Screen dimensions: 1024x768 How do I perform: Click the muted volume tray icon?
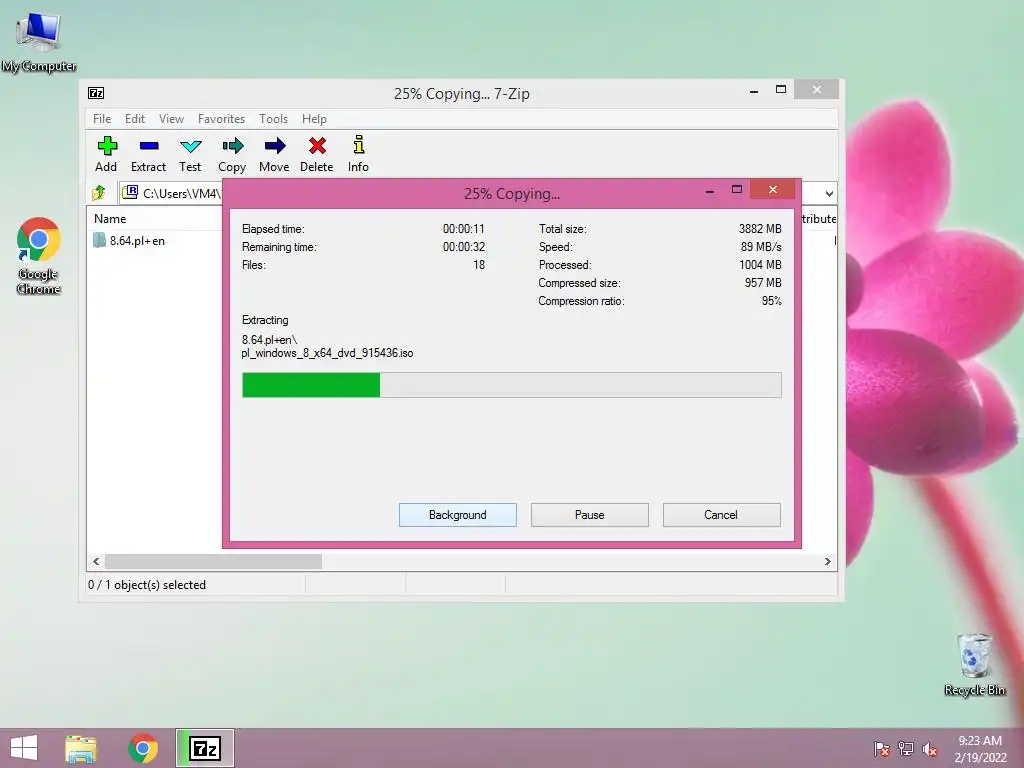(x=929, y=749)
